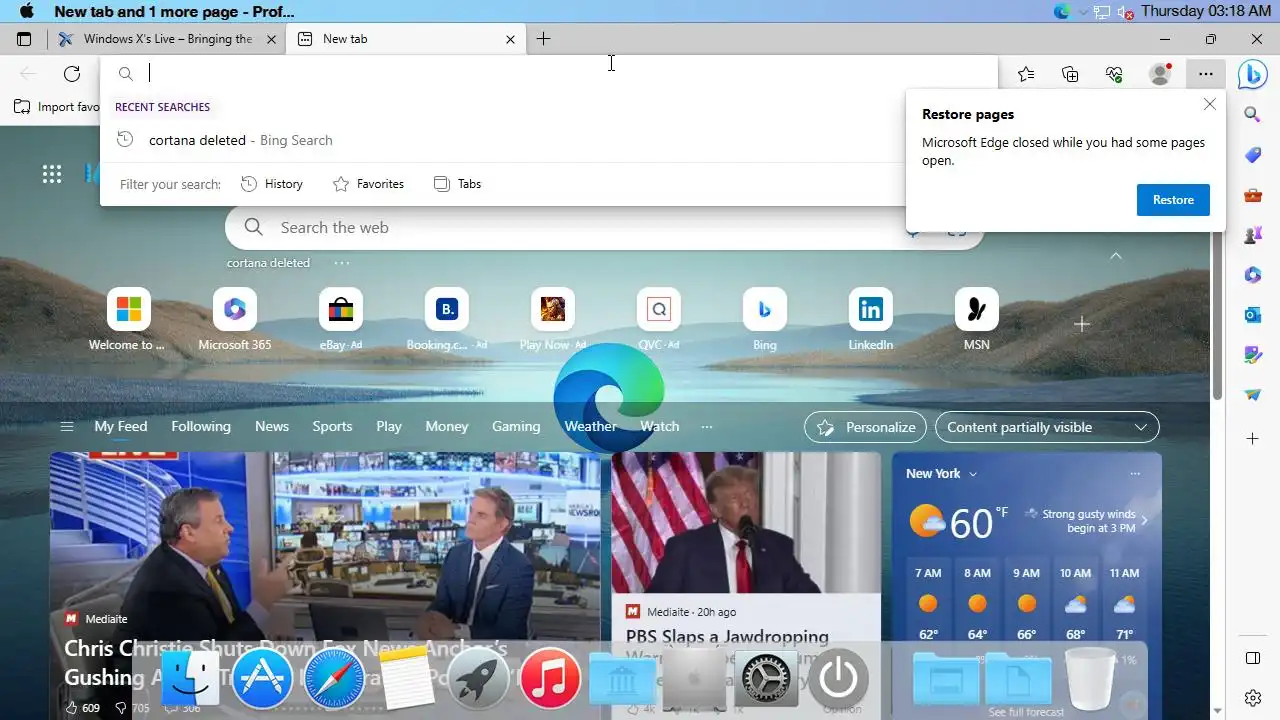Open sidebar settings gear icon

tap(1252, 698)
